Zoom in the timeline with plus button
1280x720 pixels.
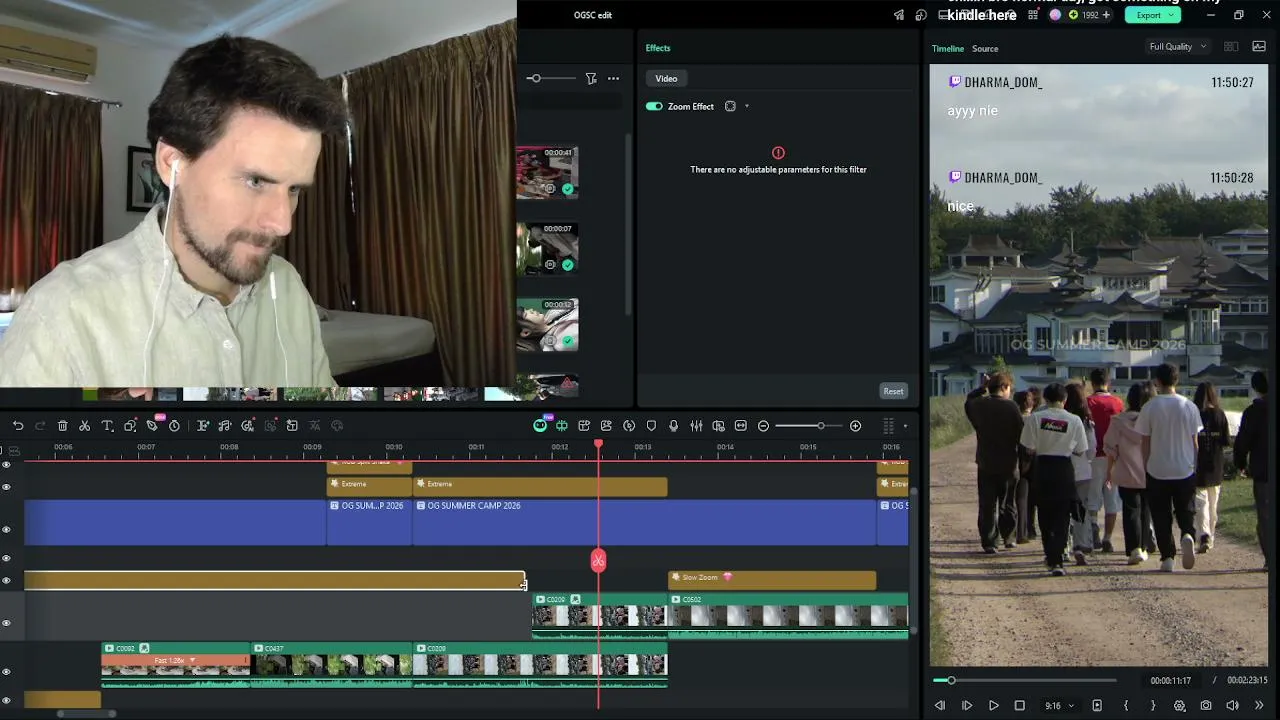855,426
